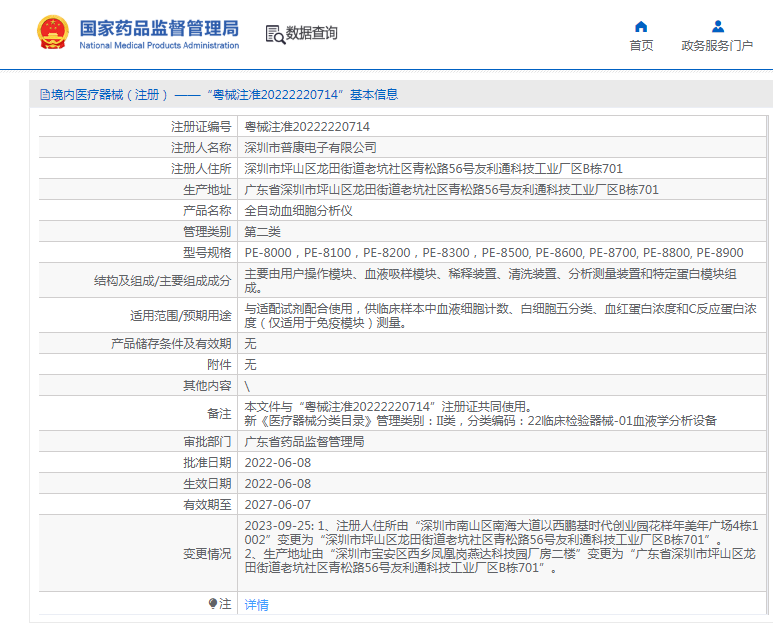Click the 附件 row label
Screen dimensions: 773x624
click(219, 365)
